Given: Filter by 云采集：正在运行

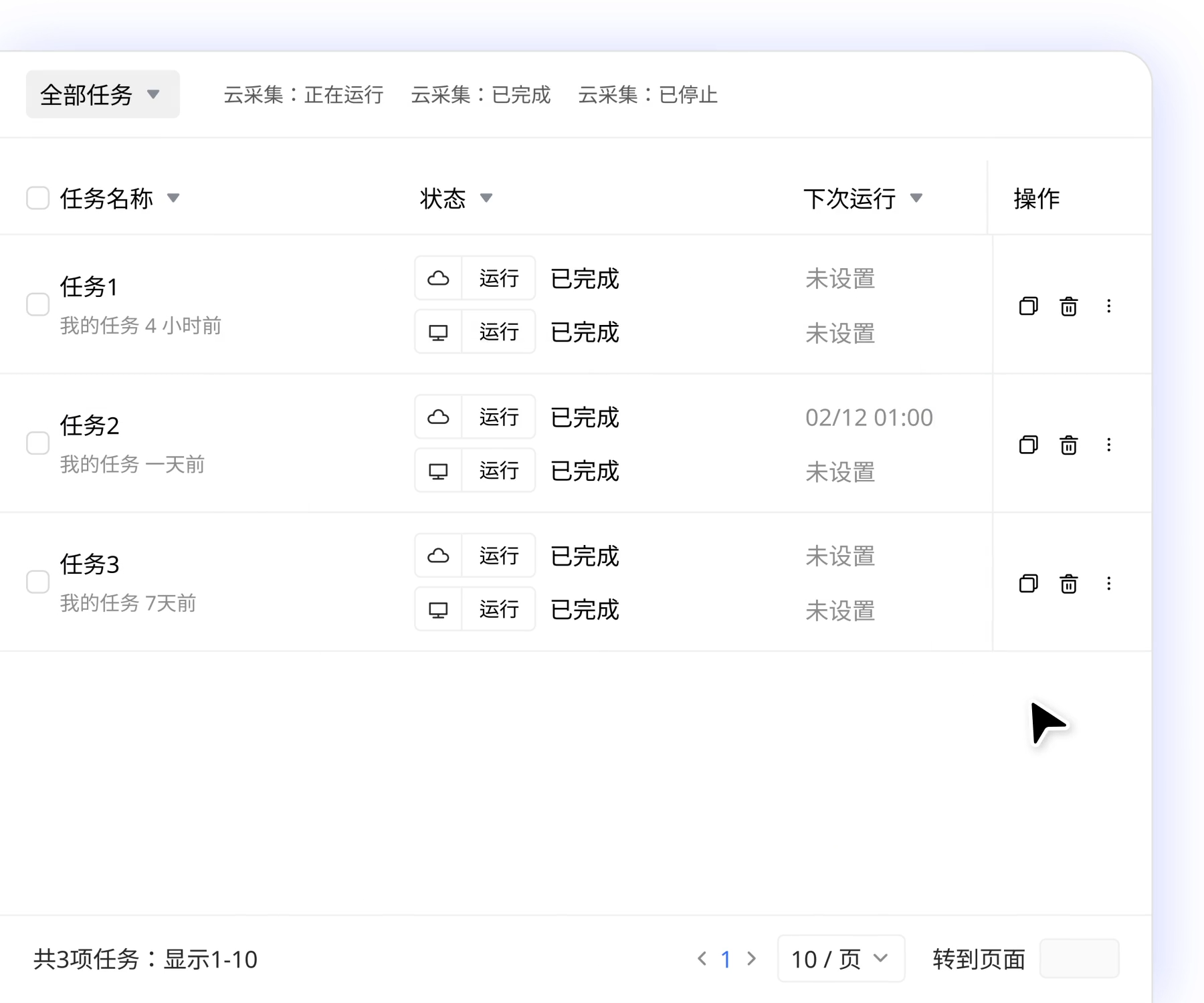Looking at the screenshot, I should [304, 95].
